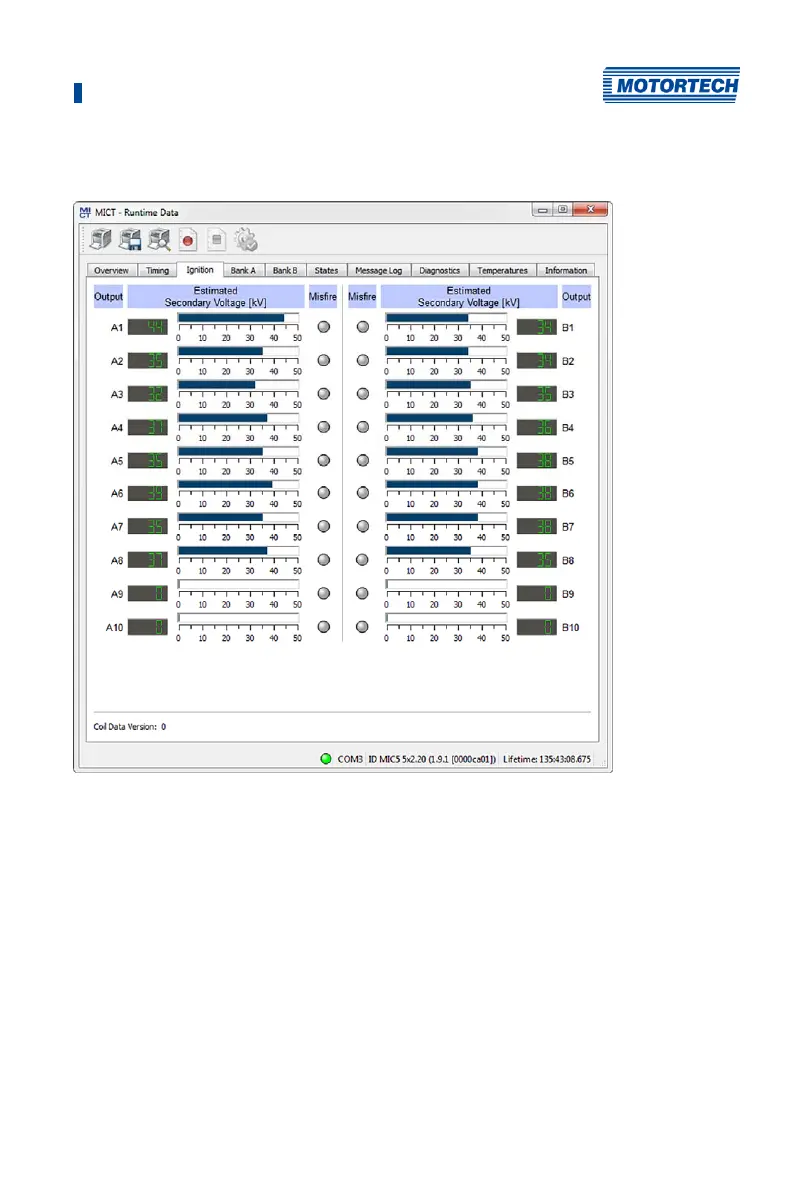Click the B2 digital voltage readout
This screenshot has width=794, height=1190.
(x=537, y=360)
